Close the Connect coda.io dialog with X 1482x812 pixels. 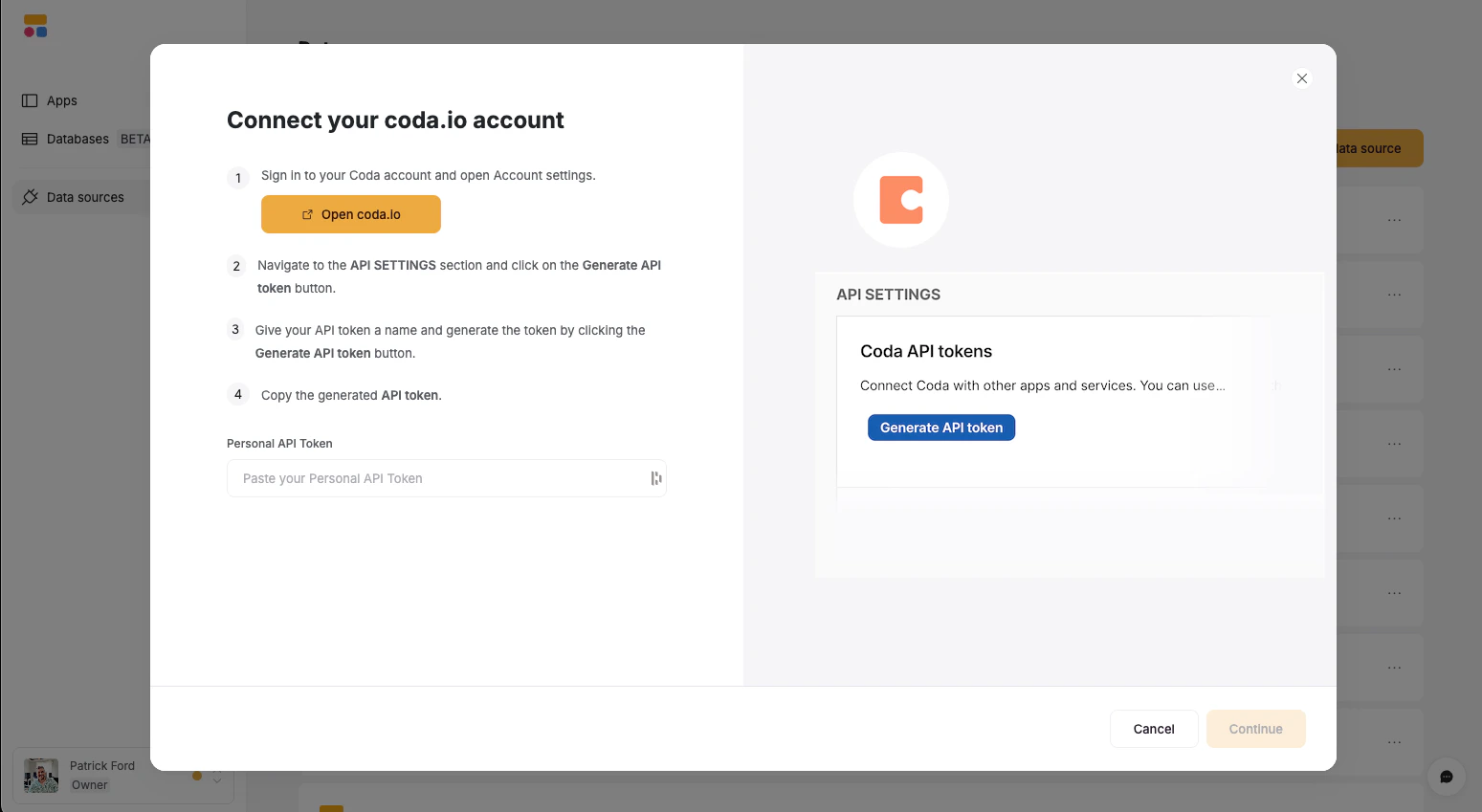(1302, 78)
